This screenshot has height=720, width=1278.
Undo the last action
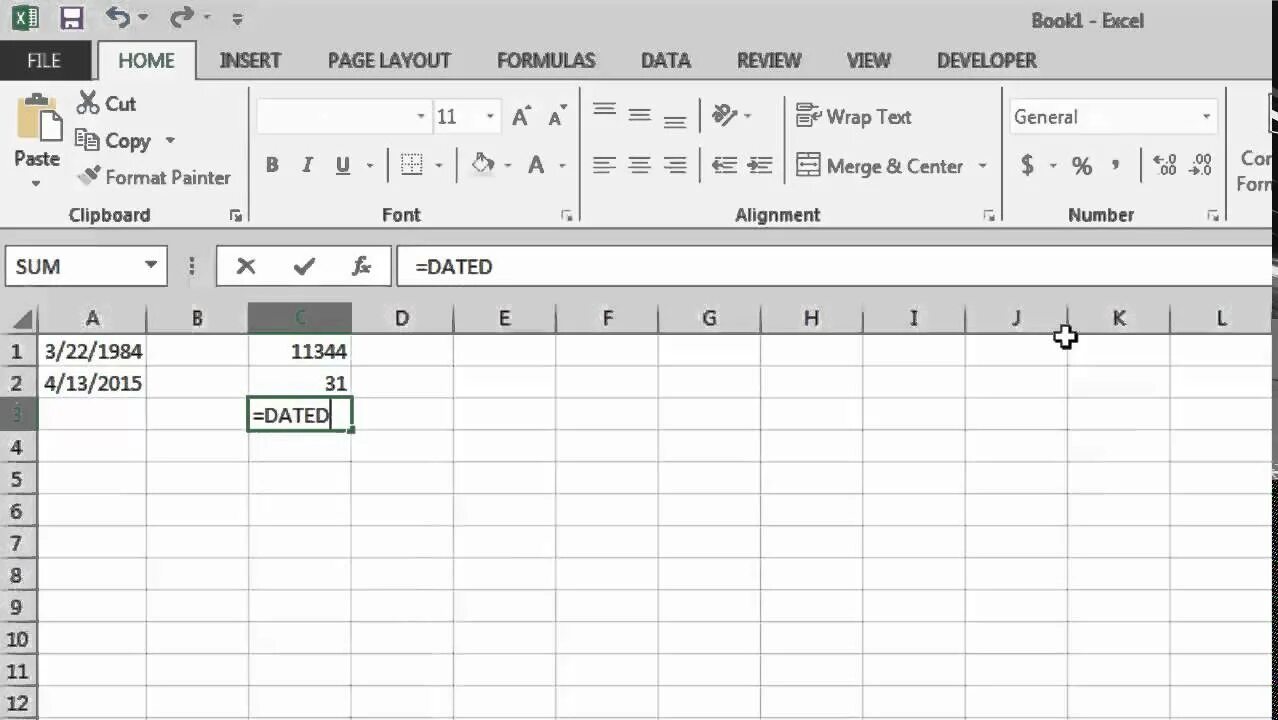coord(118,17)
